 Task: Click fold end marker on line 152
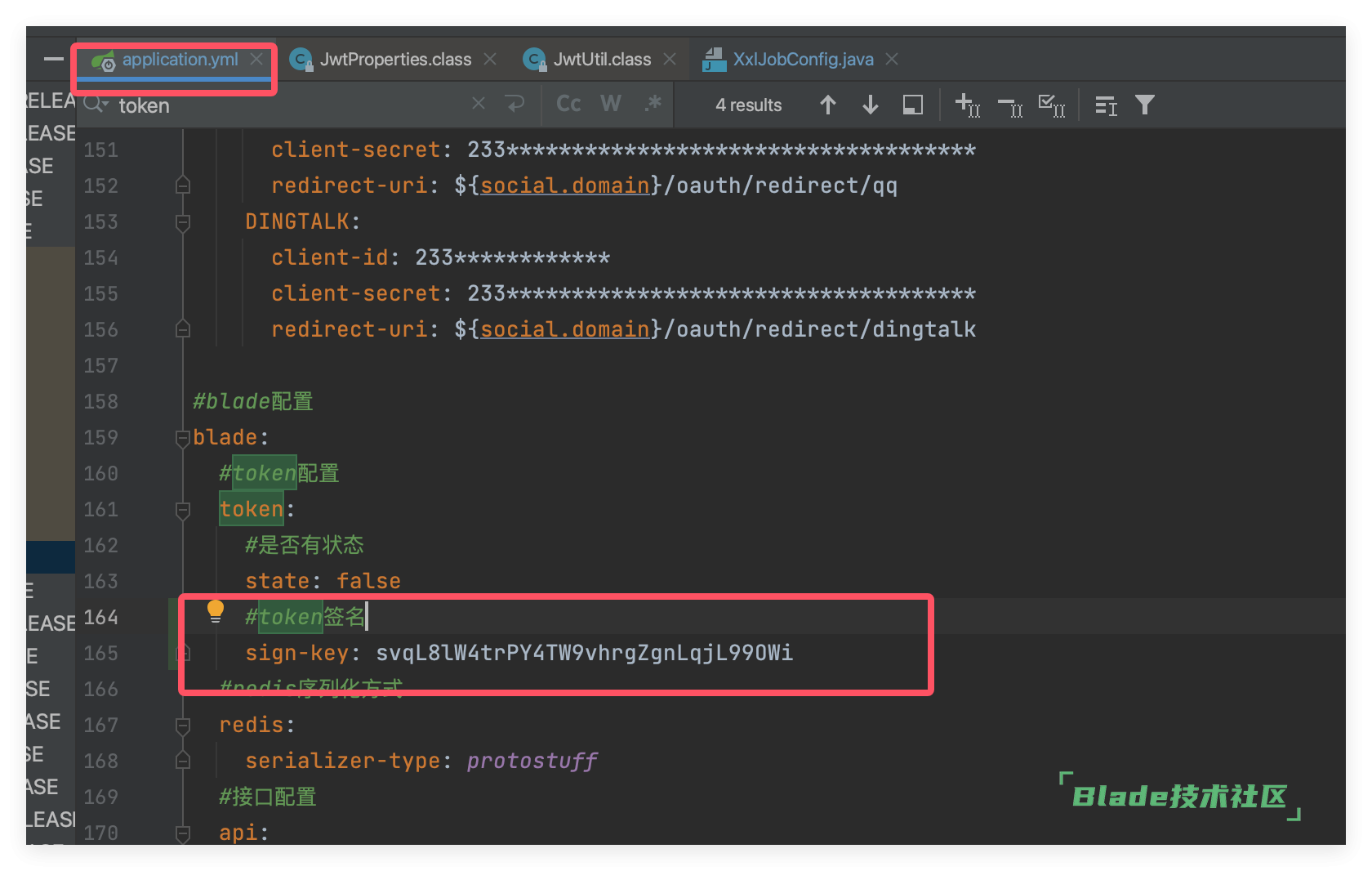pyautogui.click(x=183, y=185)
